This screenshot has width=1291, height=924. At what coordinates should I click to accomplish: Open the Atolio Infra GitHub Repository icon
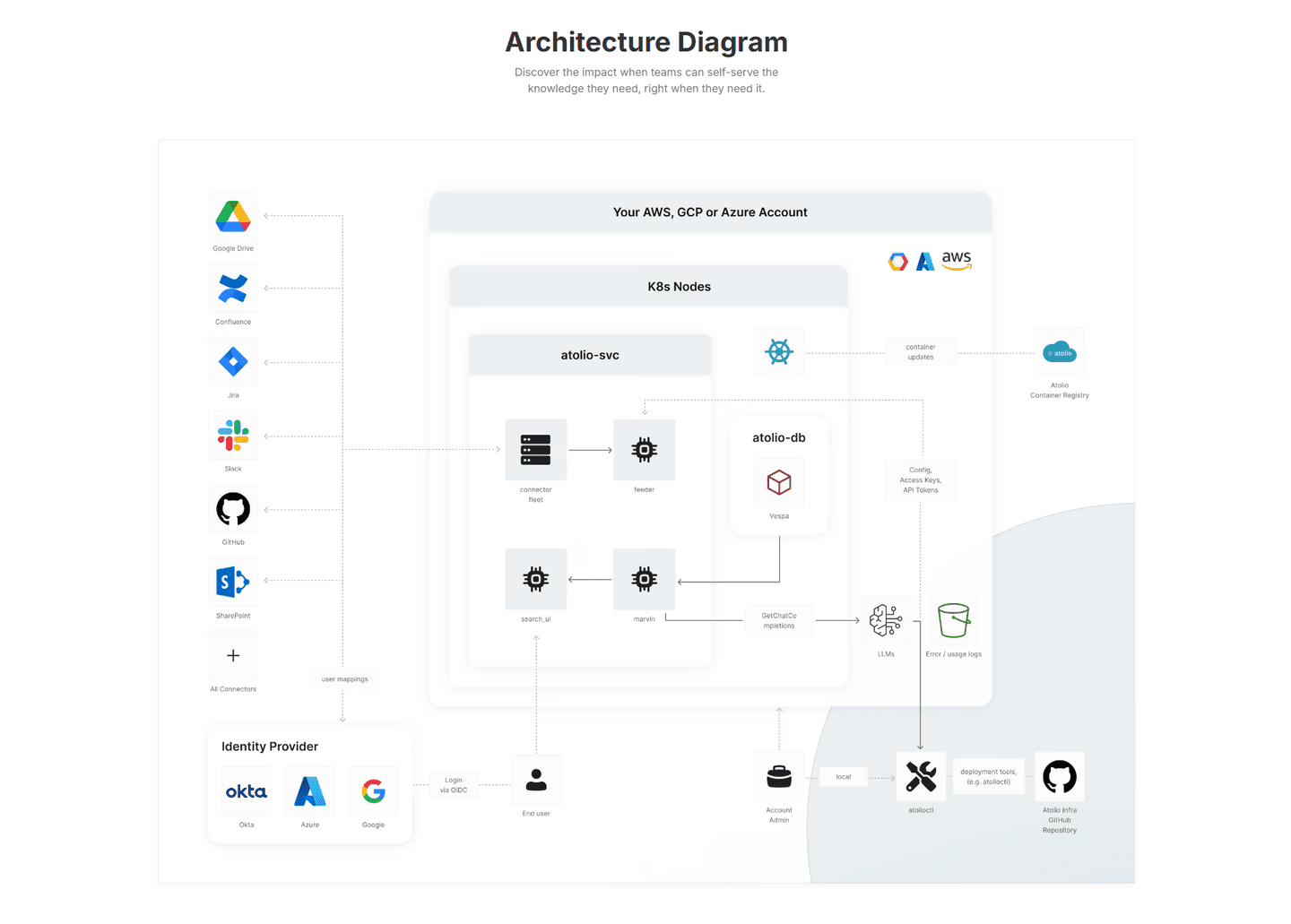(x=1060, y=777)
